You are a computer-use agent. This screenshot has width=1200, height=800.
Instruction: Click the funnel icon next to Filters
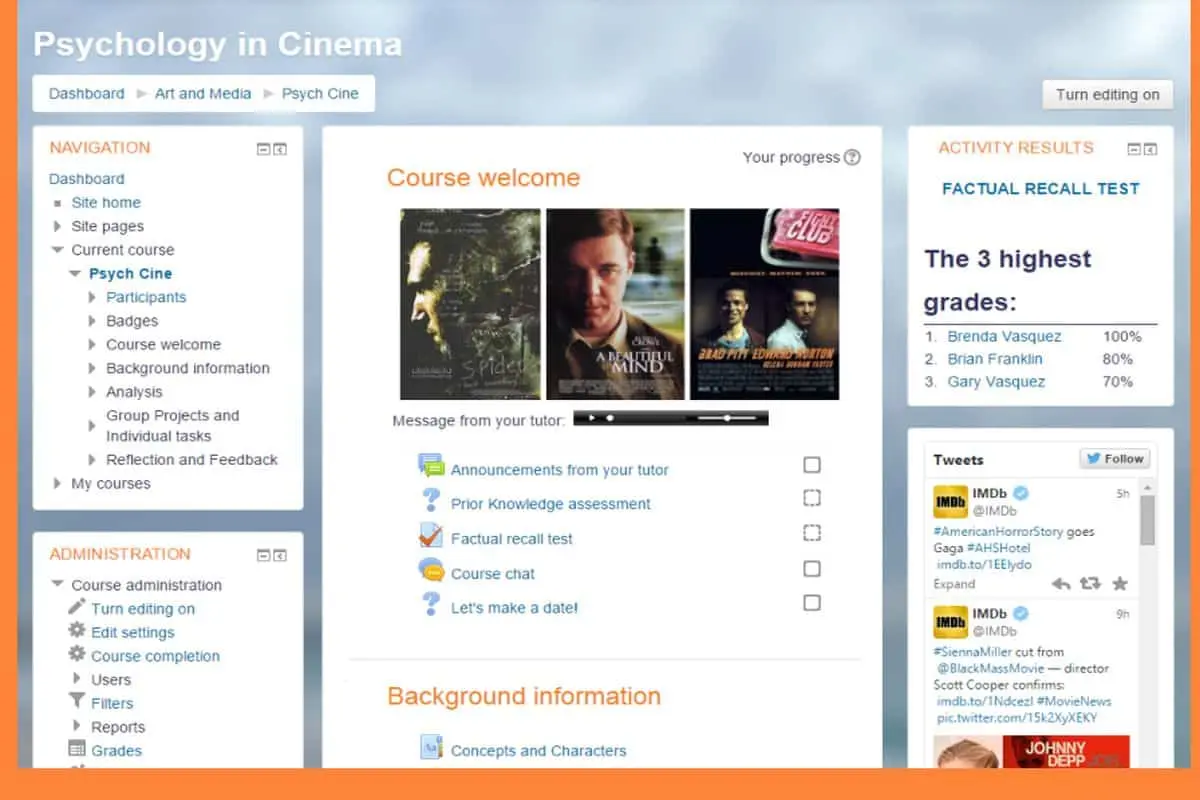tap(77, 702)
